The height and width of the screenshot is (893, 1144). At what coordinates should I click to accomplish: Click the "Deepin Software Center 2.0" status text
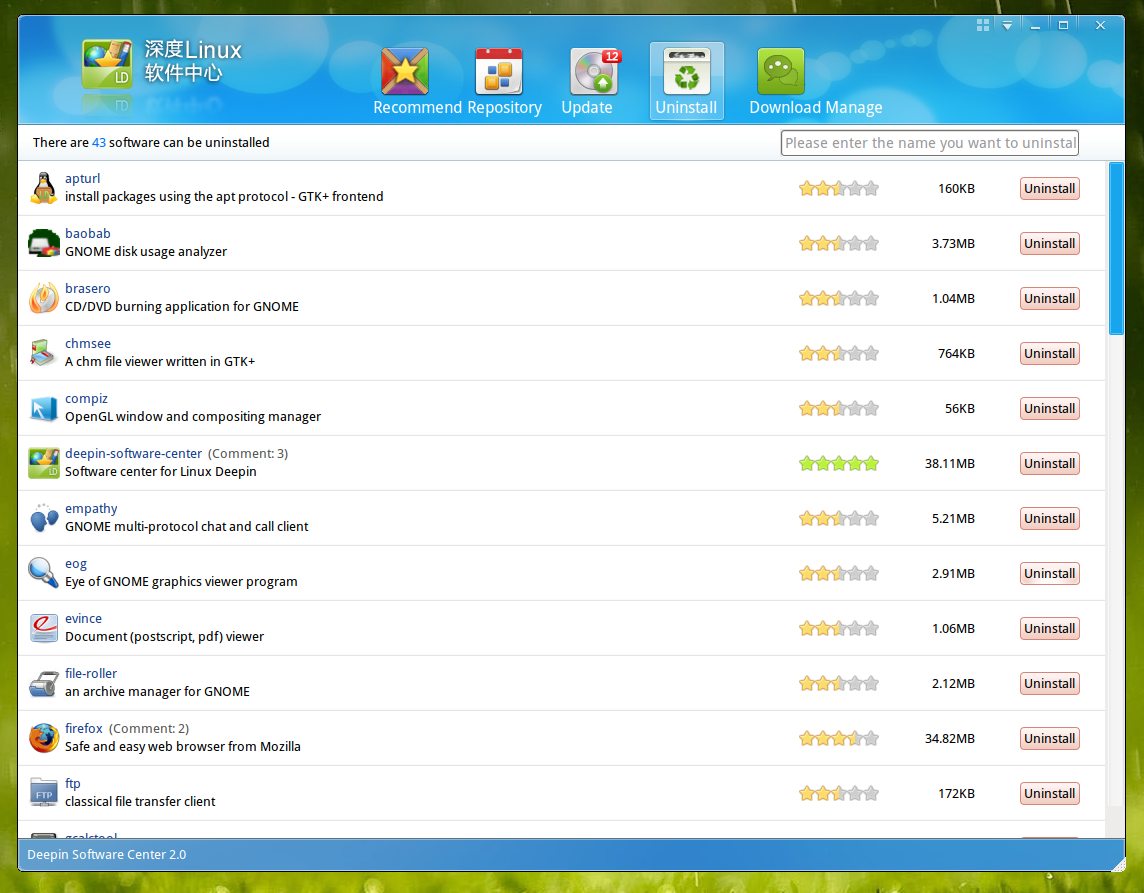click(x=107, y=854)
